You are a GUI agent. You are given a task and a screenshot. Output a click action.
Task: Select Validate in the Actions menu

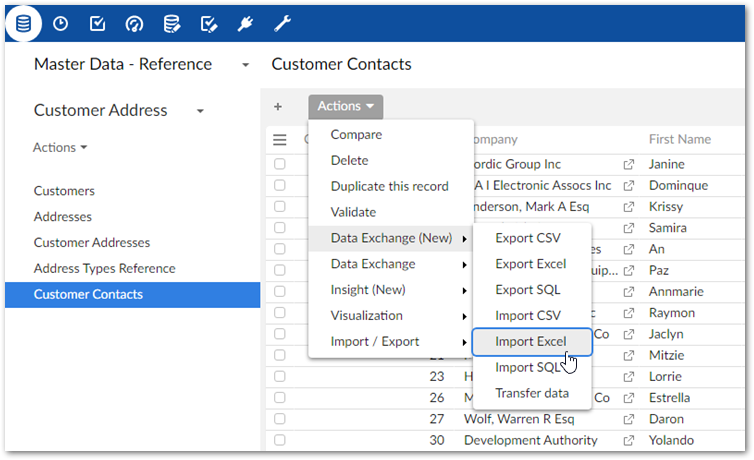(353, 212)
